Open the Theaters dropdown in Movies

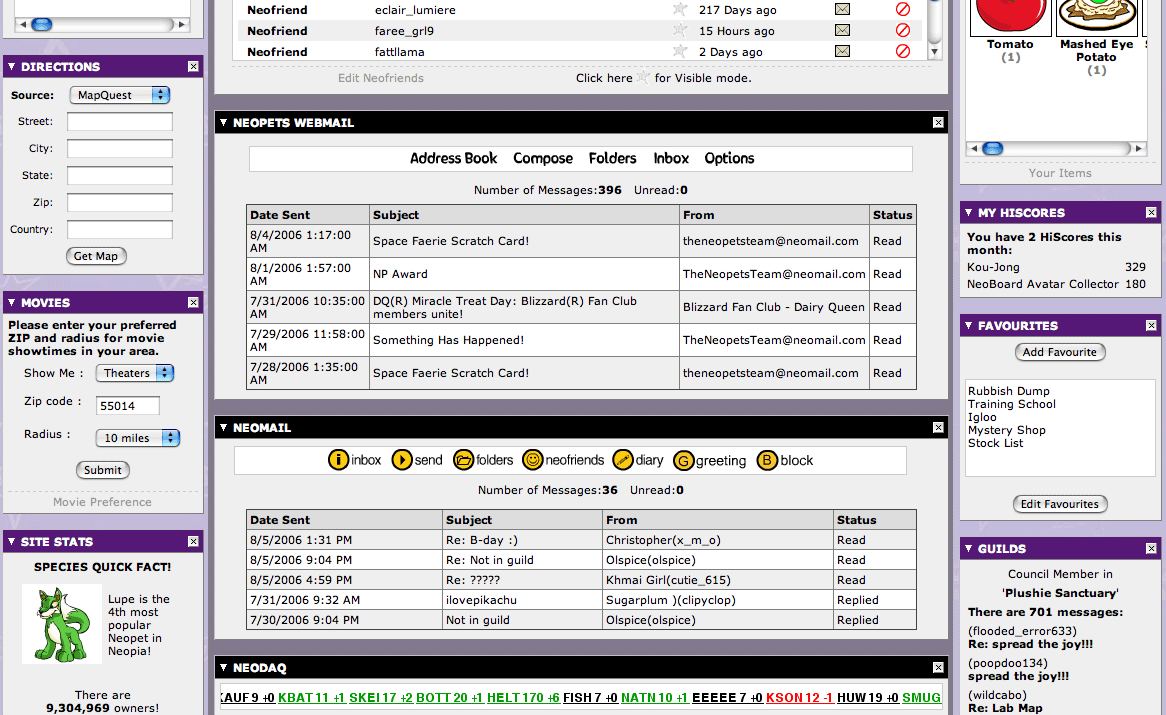[135, 373]
